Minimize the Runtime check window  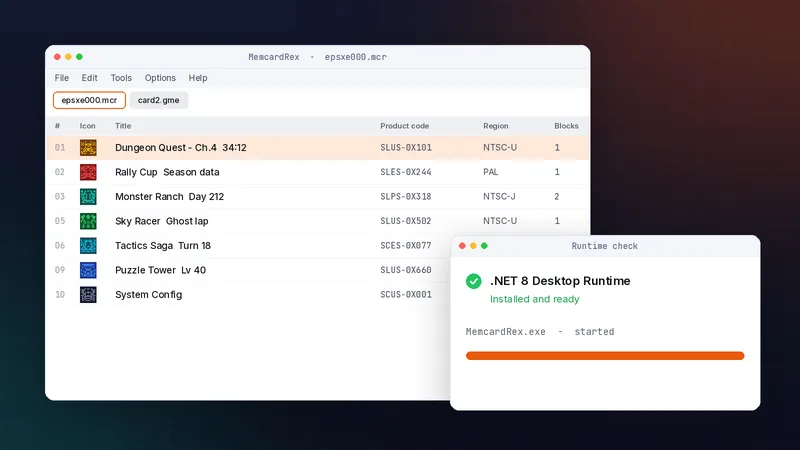473,246
